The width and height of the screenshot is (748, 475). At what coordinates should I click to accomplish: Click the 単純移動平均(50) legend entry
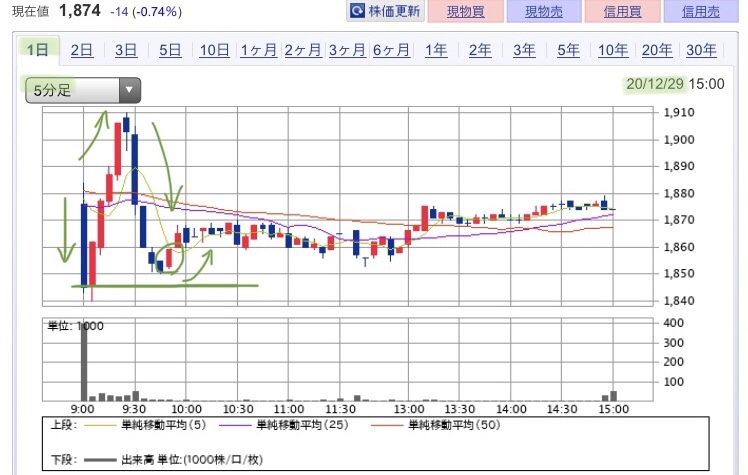[x=436, y=425]
